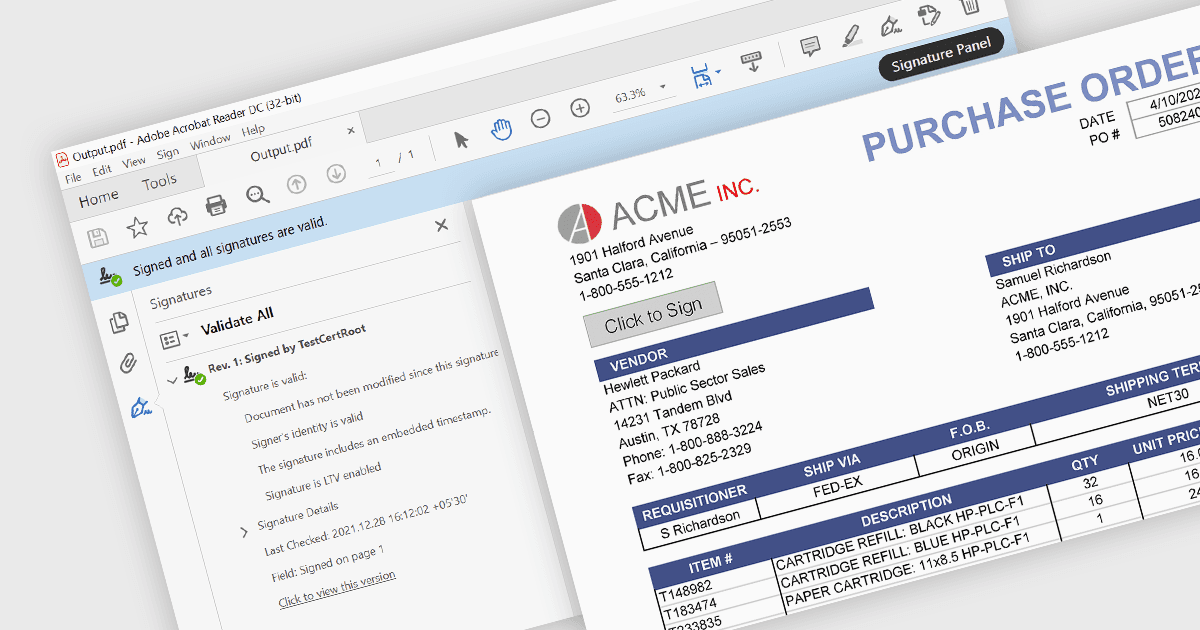Activate the Hand pan tool

(x=501, y=129)
